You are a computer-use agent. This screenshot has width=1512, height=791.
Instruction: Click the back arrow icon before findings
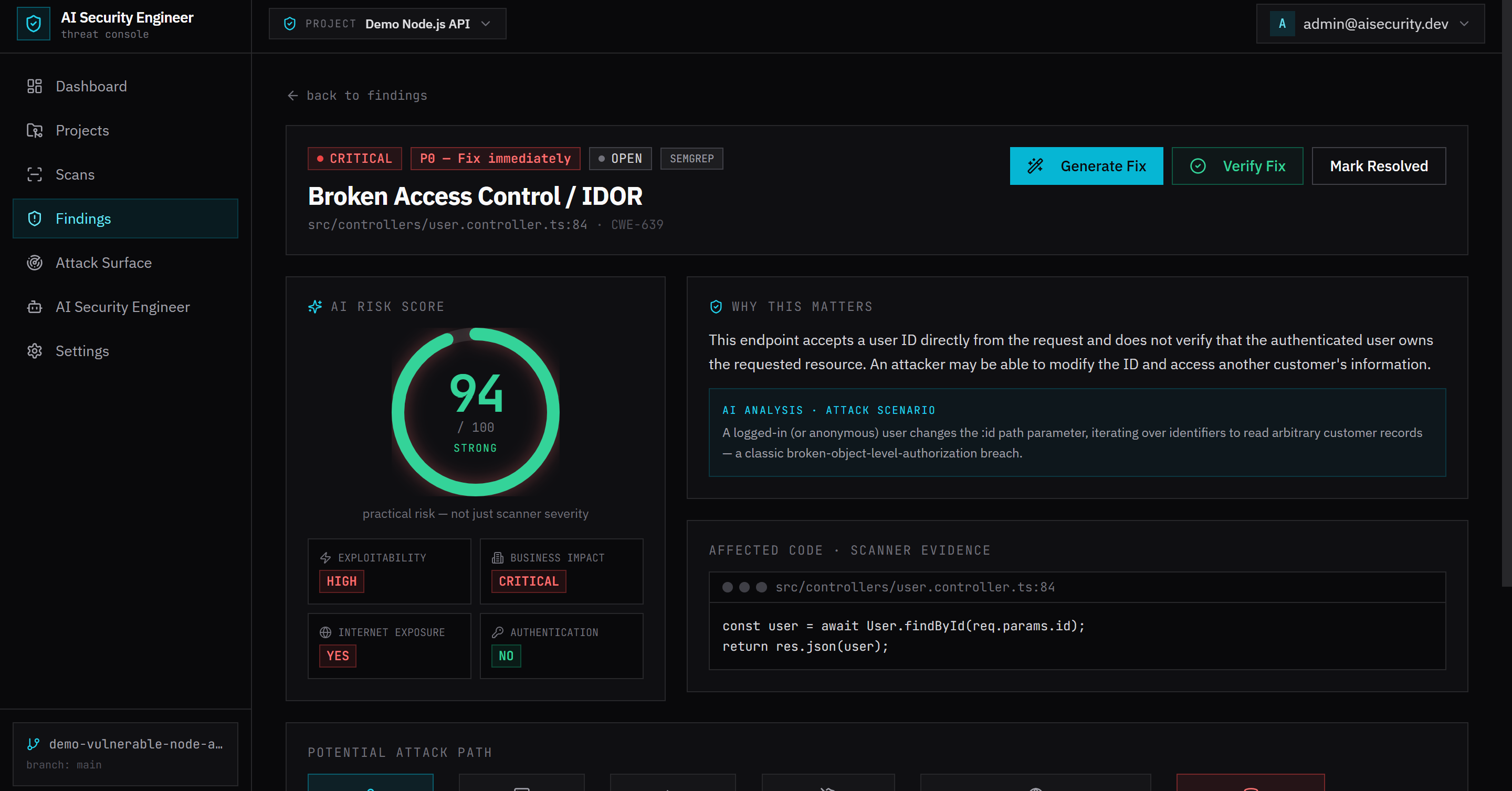(293, 95)
